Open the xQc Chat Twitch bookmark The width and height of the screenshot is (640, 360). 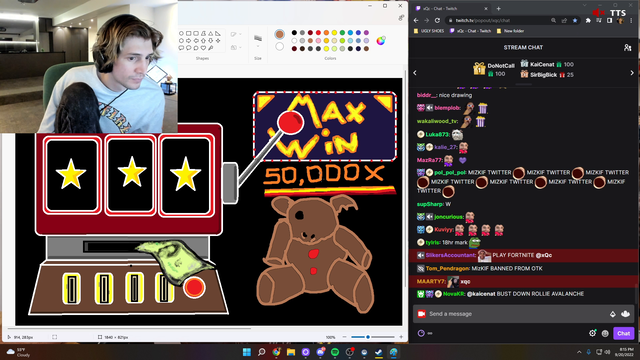(x=470, y=31)
